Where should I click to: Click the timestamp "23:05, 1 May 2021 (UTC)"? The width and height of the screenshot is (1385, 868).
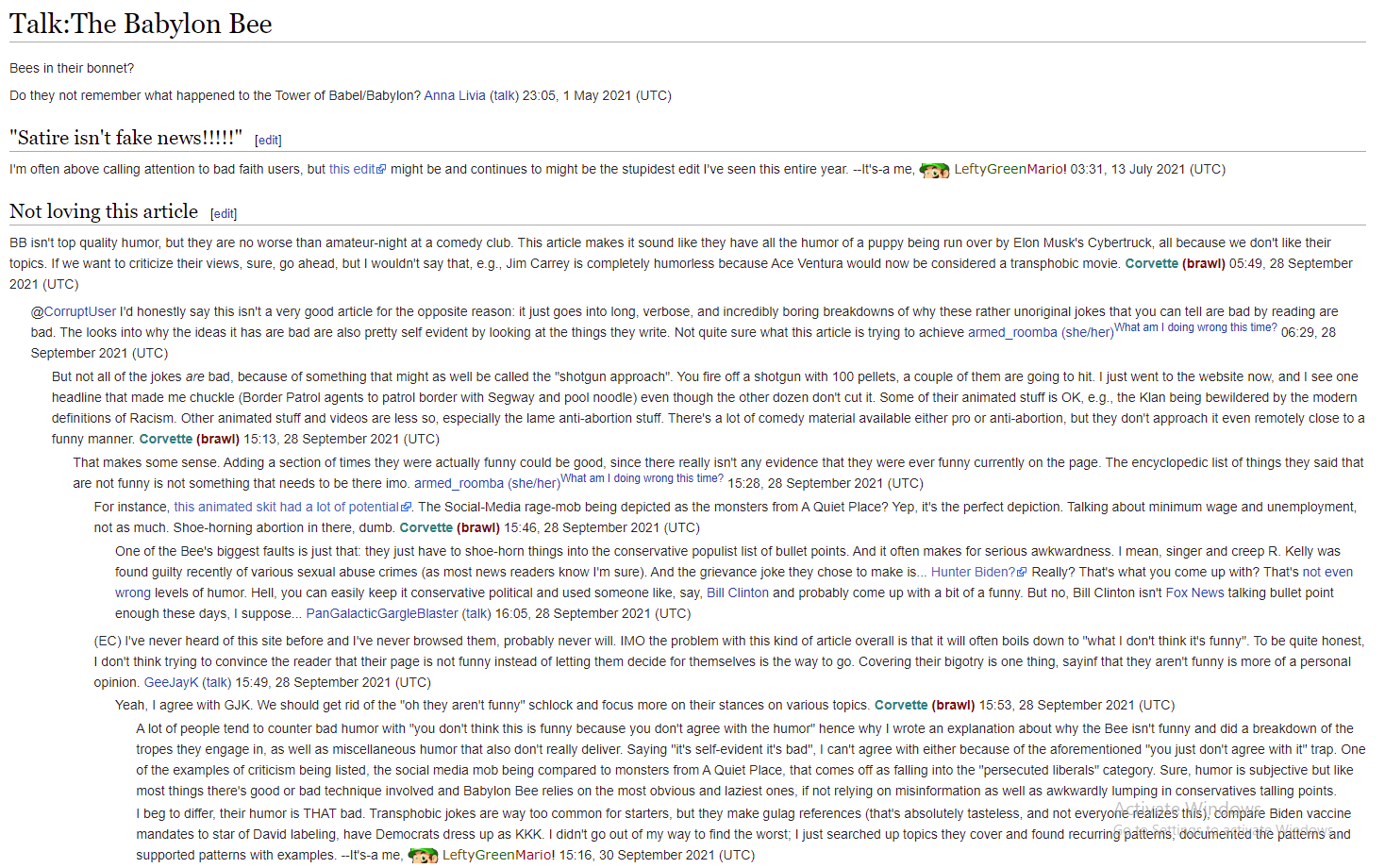pos(597,95)
